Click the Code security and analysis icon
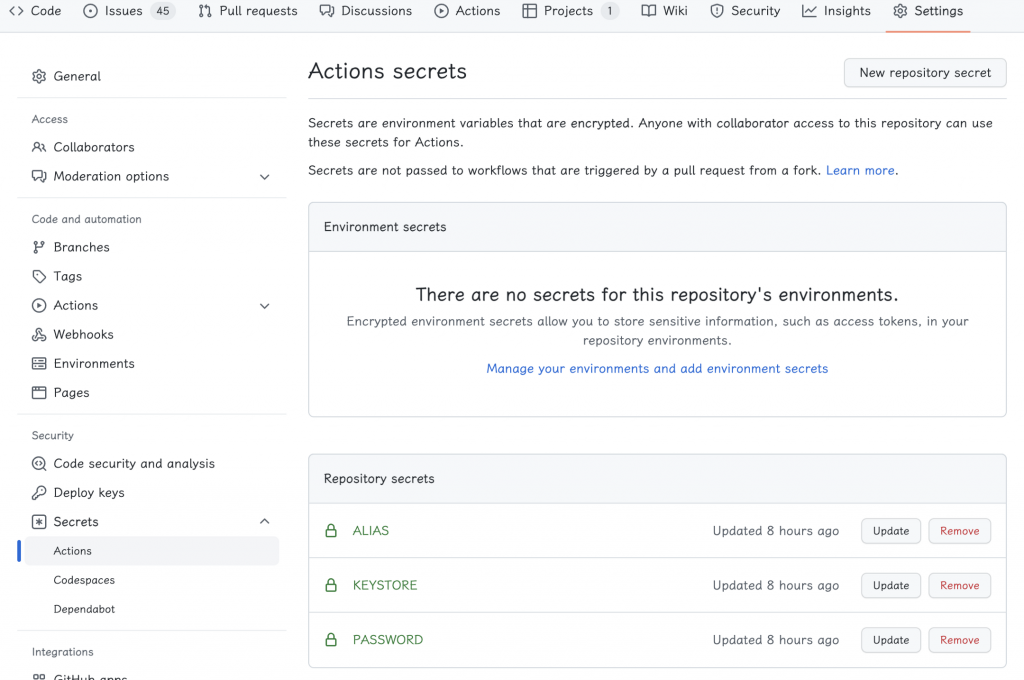Screen dimensions: 1024x680 [39, 464]
